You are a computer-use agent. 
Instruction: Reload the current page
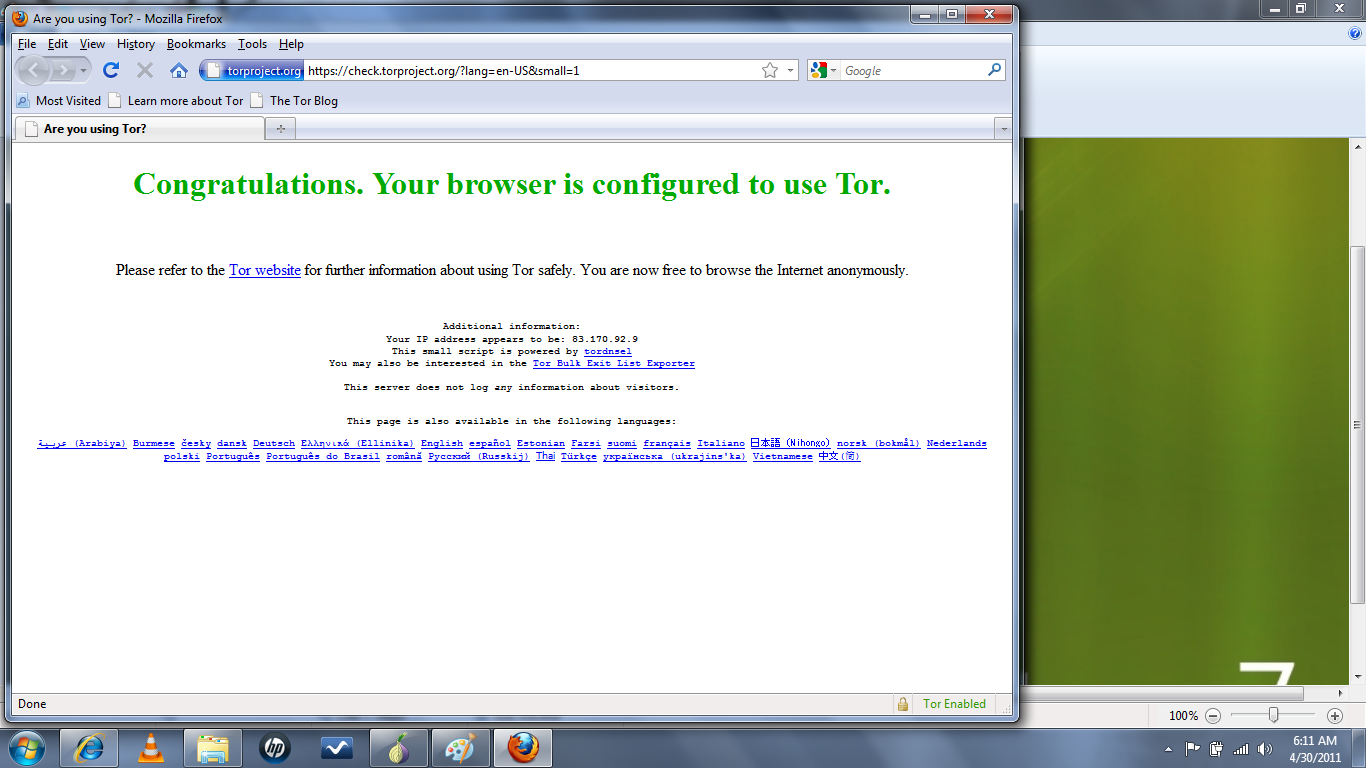110,70
